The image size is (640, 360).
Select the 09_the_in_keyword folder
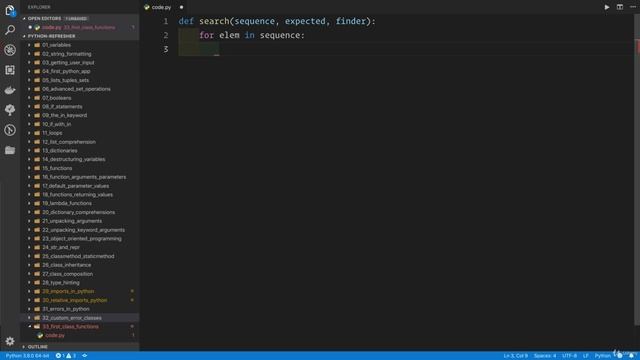click(80, 116)
